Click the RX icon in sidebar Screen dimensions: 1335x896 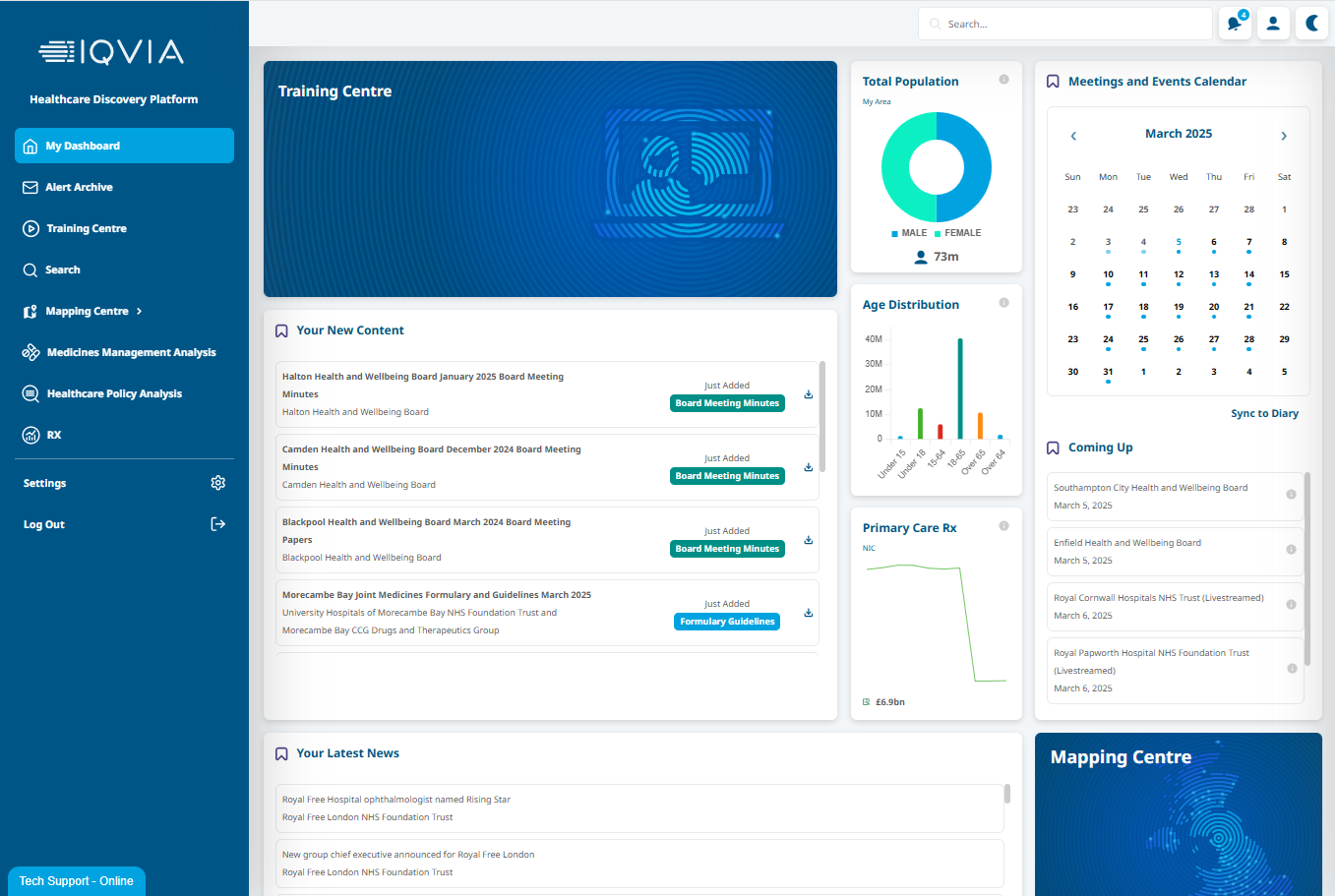(30, 435)
